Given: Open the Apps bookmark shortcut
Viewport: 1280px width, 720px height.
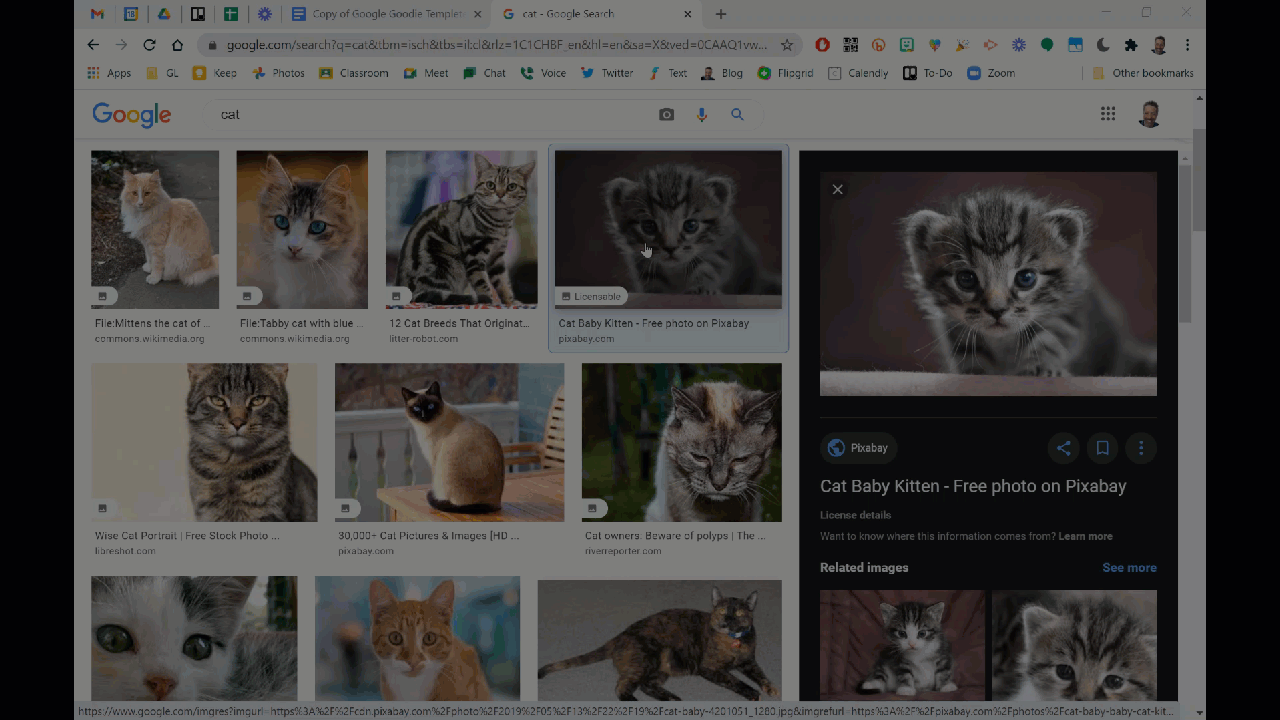Looking at the screenshot, I should tap(109, 73).
